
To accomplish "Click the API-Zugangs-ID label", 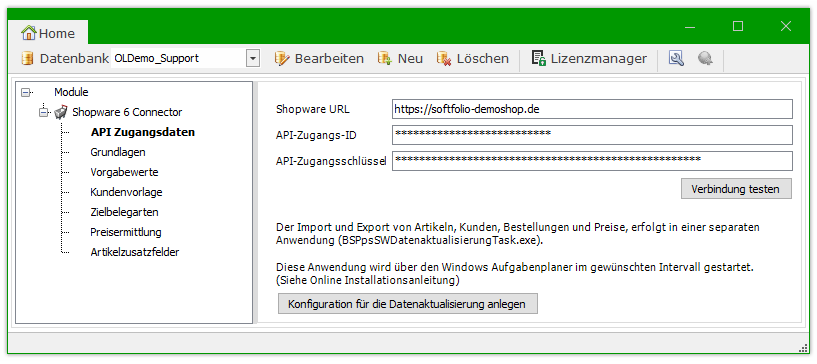I will pyautogui.click(x=316, y=135).
